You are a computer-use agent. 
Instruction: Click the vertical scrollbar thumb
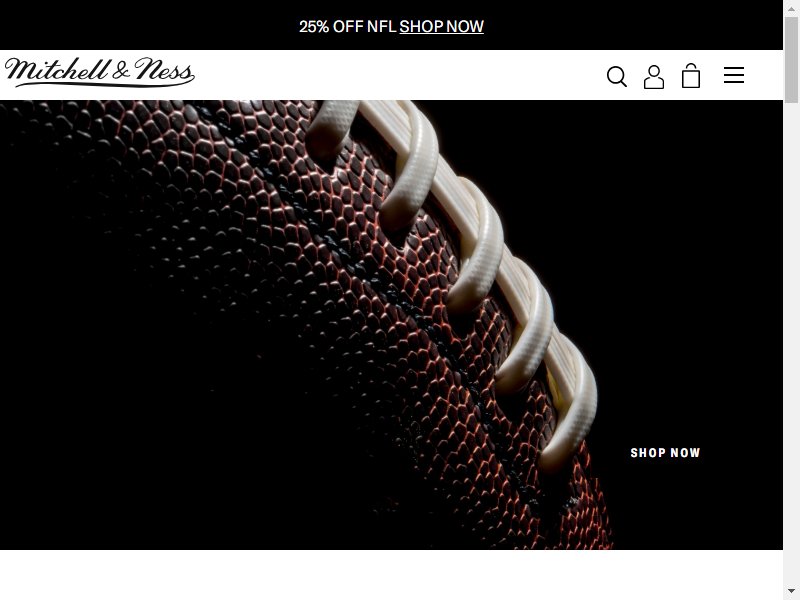point(791,59)
